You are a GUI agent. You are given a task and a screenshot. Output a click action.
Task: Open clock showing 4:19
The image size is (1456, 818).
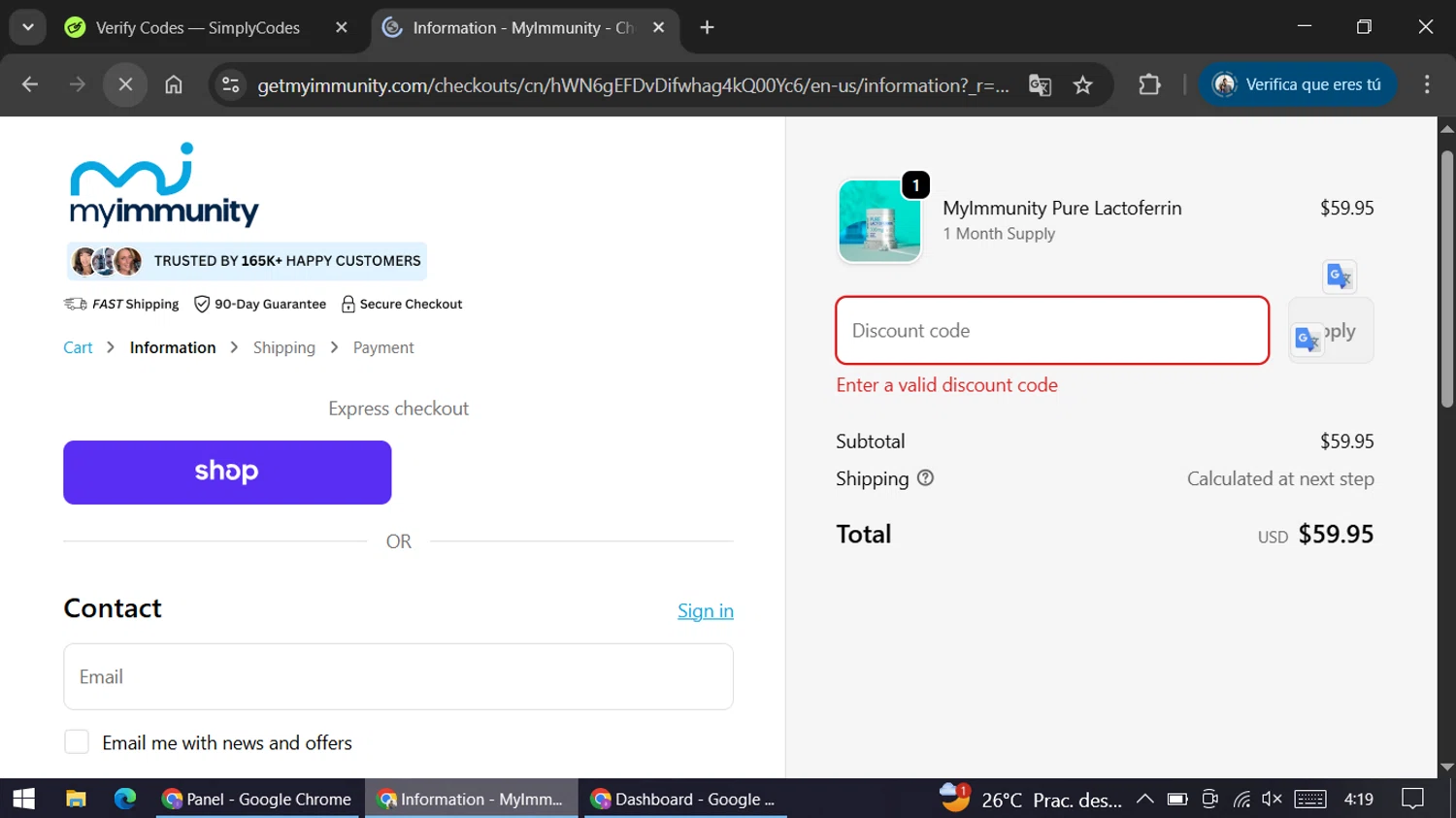tap(1359, 799)
